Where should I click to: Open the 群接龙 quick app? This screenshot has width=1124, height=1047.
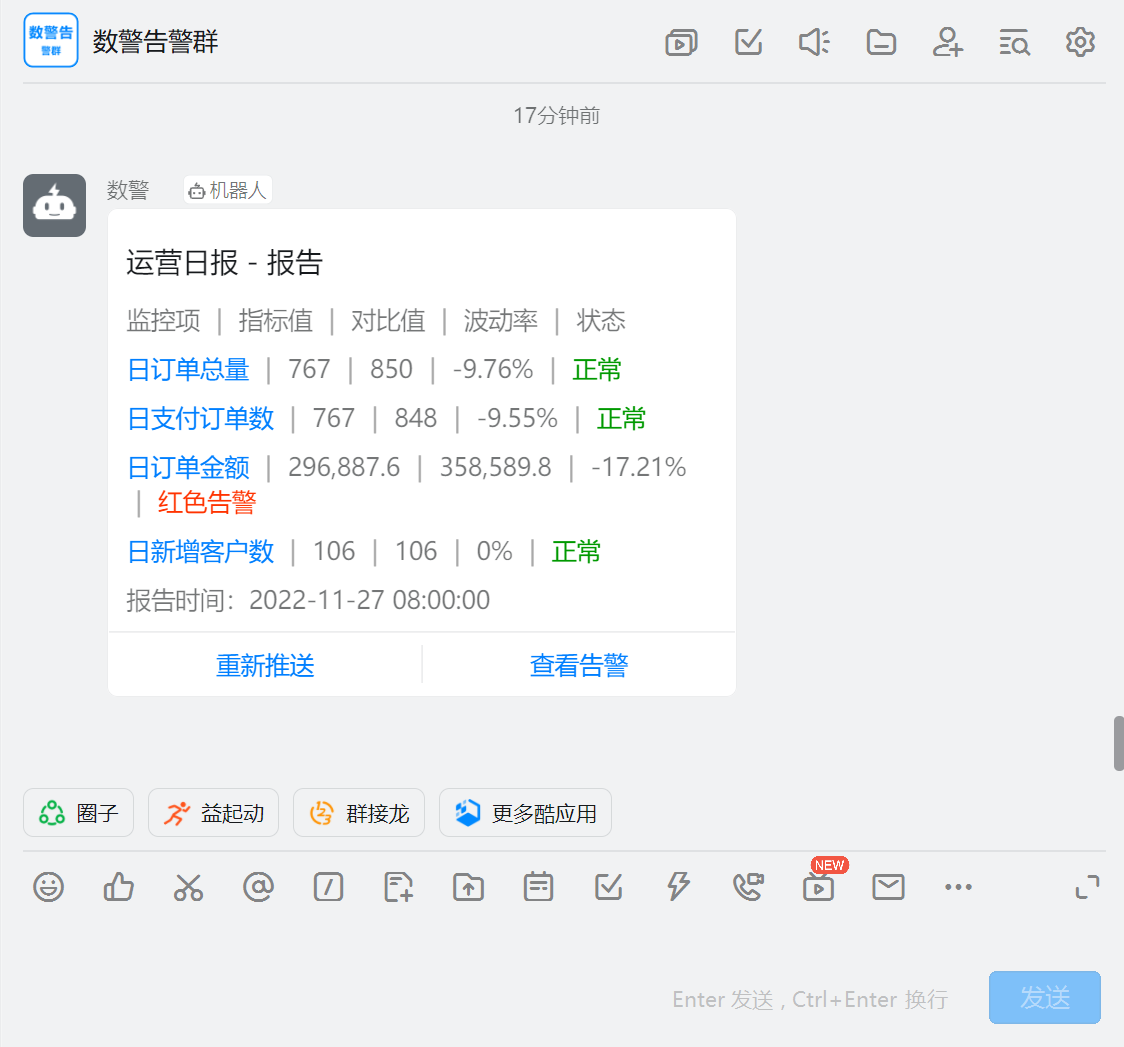pos(358,812)
